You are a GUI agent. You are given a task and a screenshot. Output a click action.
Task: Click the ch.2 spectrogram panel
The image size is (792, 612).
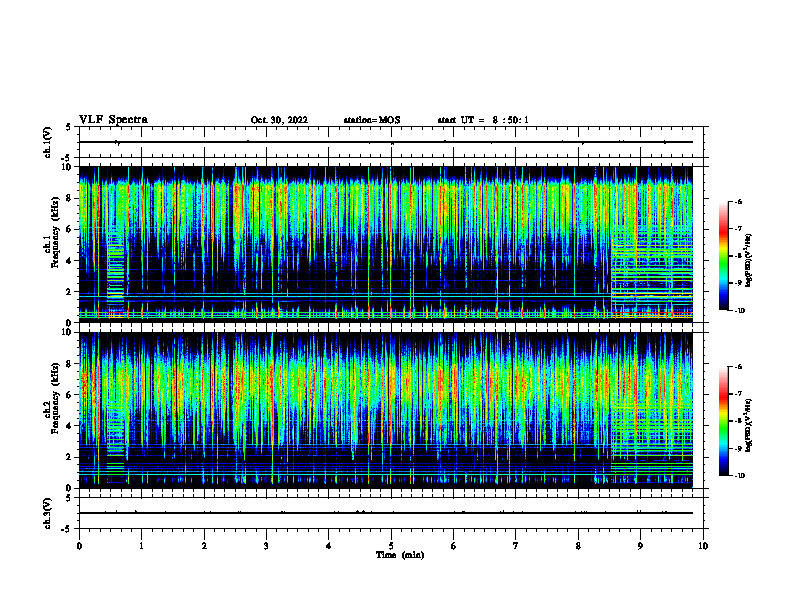[x=385, y=410]
